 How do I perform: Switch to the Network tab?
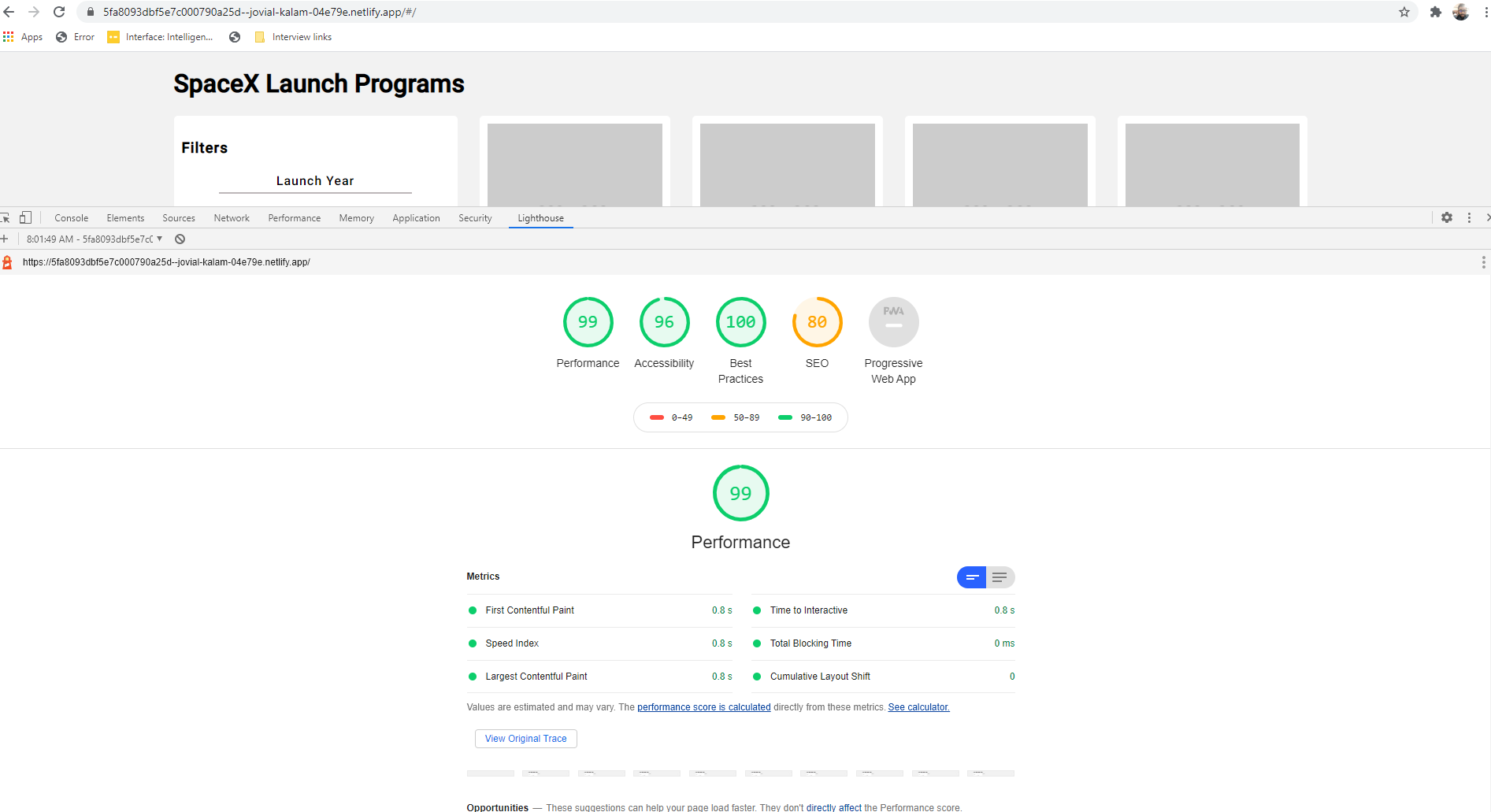(231, 217)
